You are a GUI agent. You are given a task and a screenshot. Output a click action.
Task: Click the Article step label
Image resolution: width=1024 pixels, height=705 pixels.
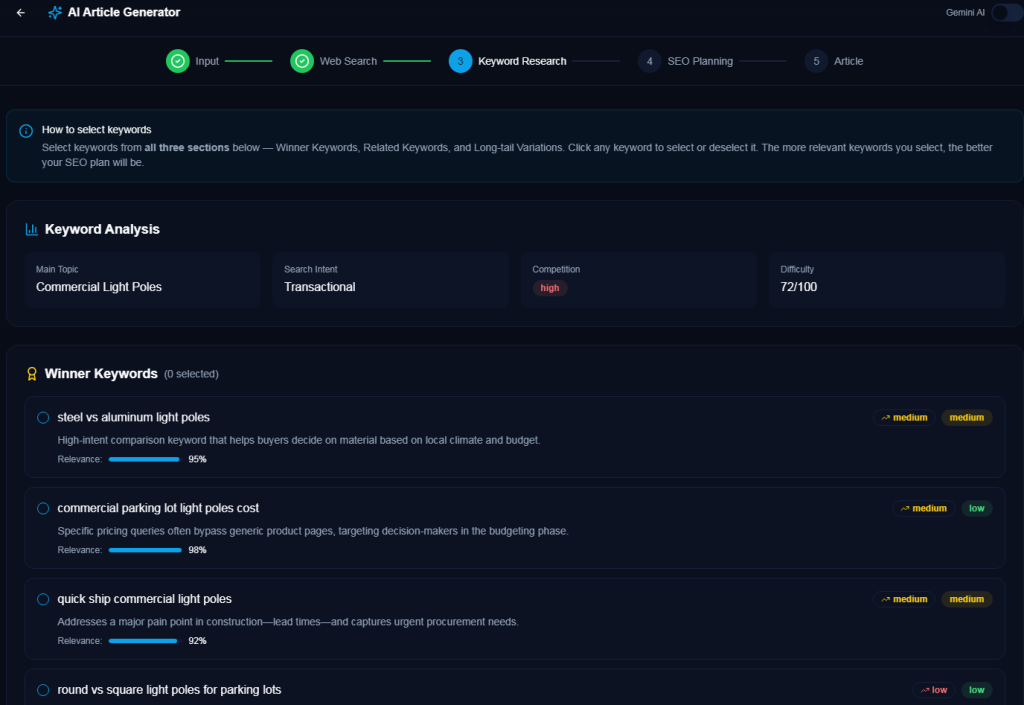(848, 61)
